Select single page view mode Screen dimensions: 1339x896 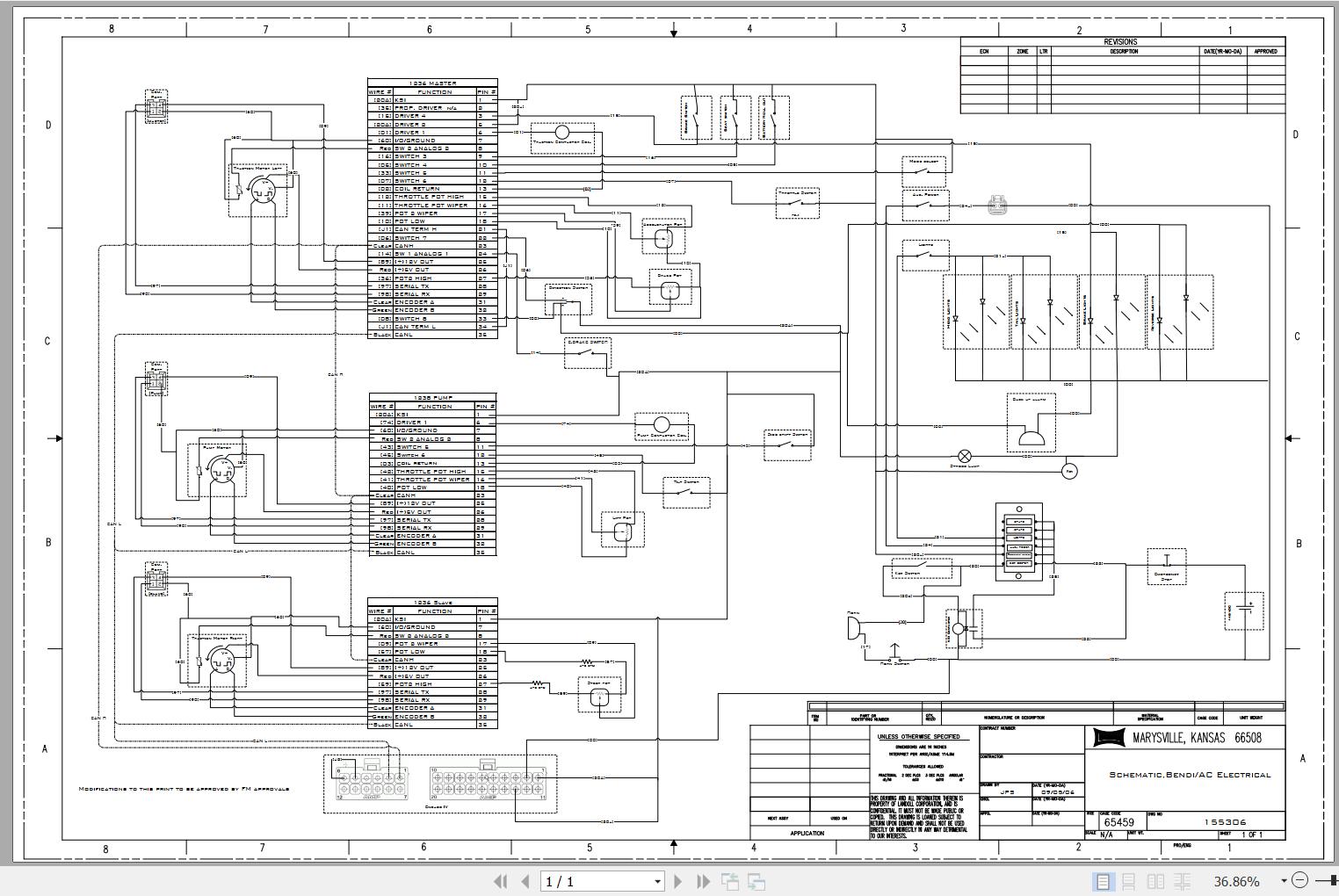(x=1104, y=880)
